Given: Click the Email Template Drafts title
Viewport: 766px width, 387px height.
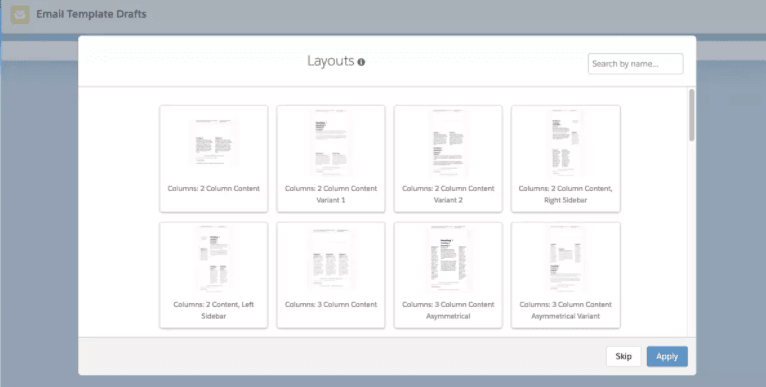Looking at the screenshot, I should click(91, 14).
